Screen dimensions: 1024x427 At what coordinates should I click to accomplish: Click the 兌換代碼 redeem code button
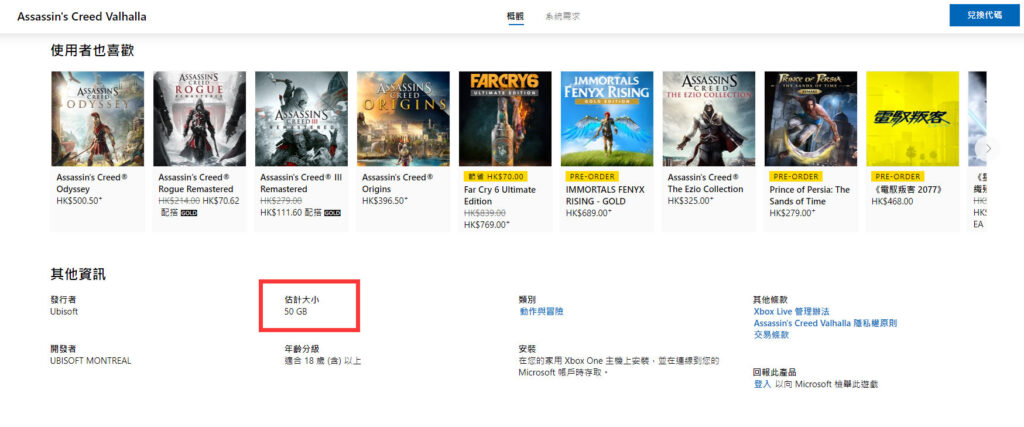(984, 15)
